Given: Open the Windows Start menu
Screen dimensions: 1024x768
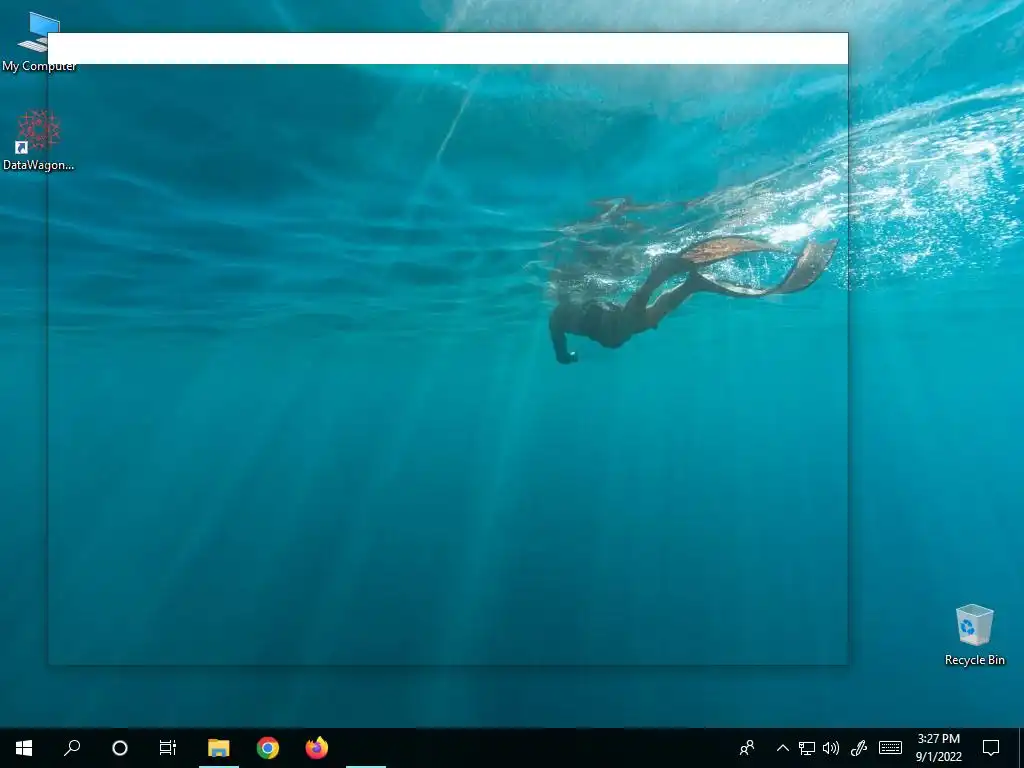Looking at the screenshot, I should [24, 748].
